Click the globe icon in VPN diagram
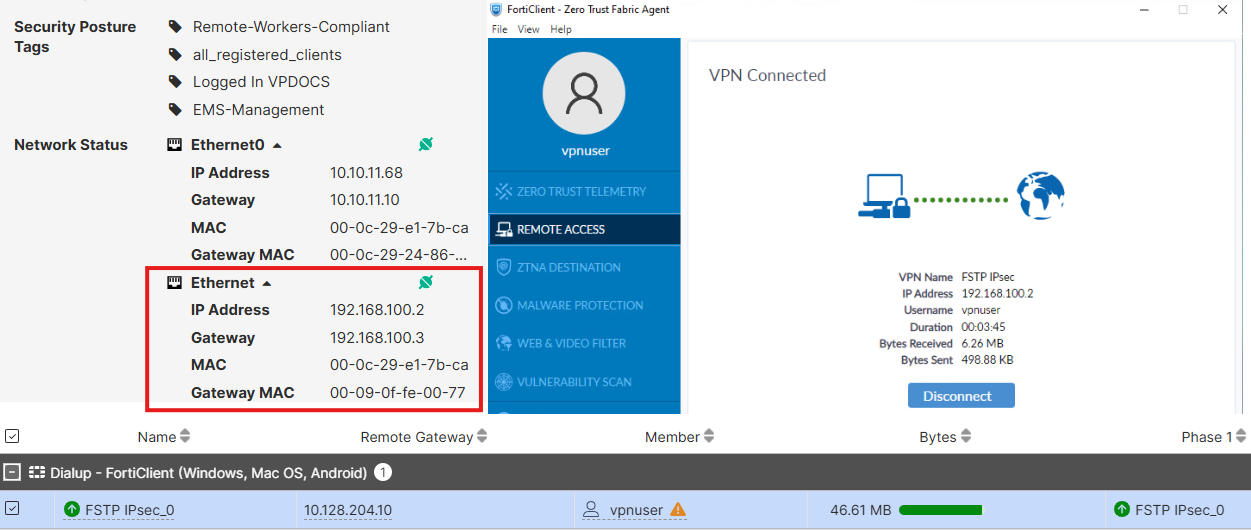 pyautogui.click(x=1040, y=196)
